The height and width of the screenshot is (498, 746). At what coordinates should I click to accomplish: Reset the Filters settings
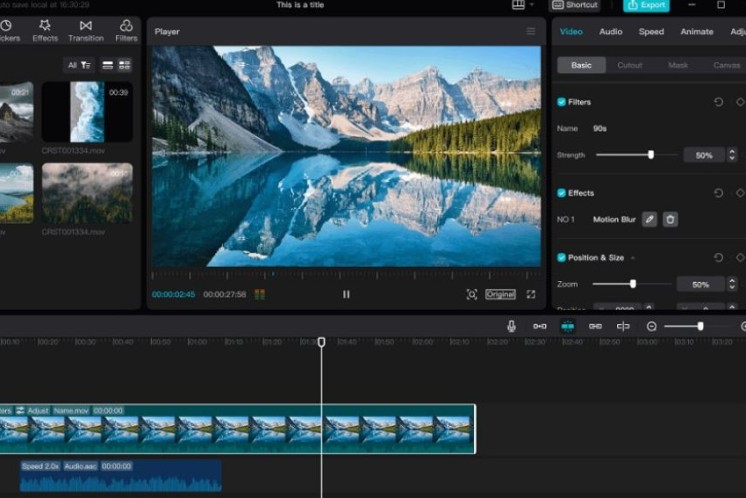[718, 102]
